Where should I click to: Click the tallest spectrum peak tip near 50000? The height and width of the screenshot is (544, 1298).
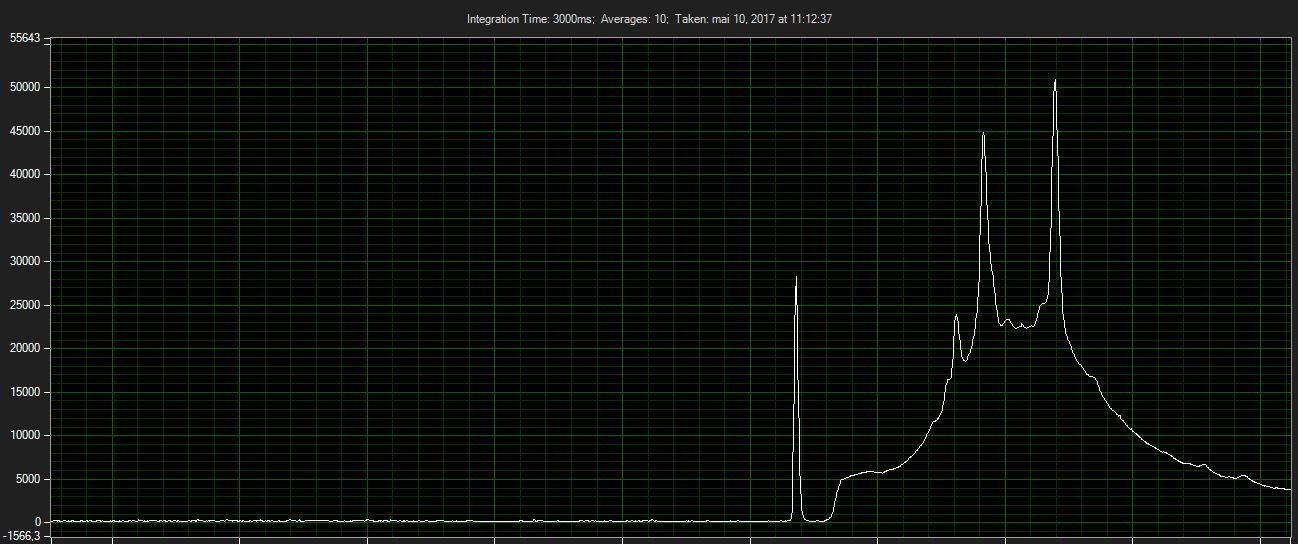(x=1055, y=81)
